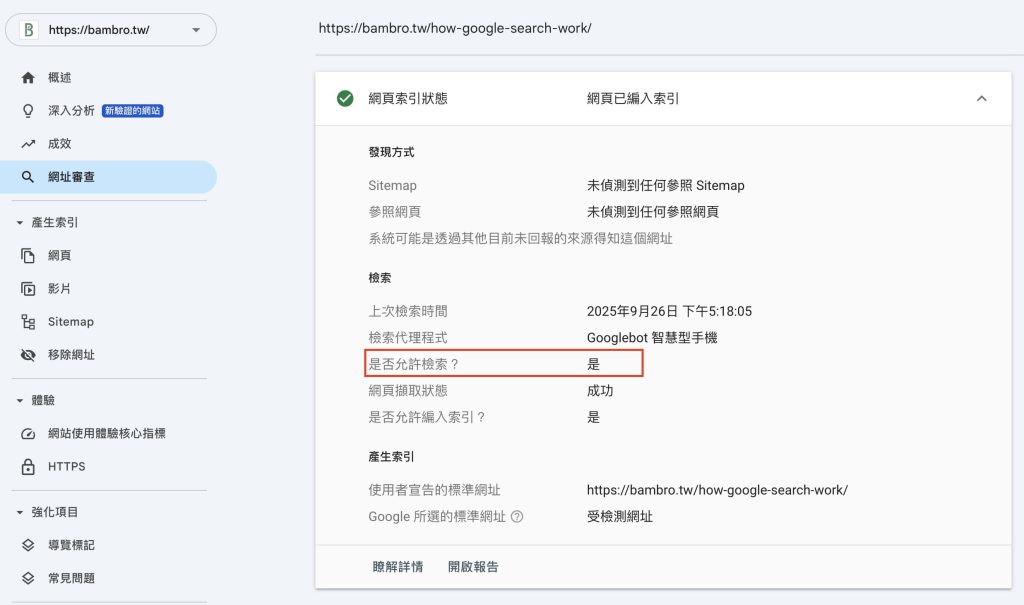Screen dimensions: 1024x605
Task: Collapse the 體驗 sidebar section
Action: coord(19,401)
